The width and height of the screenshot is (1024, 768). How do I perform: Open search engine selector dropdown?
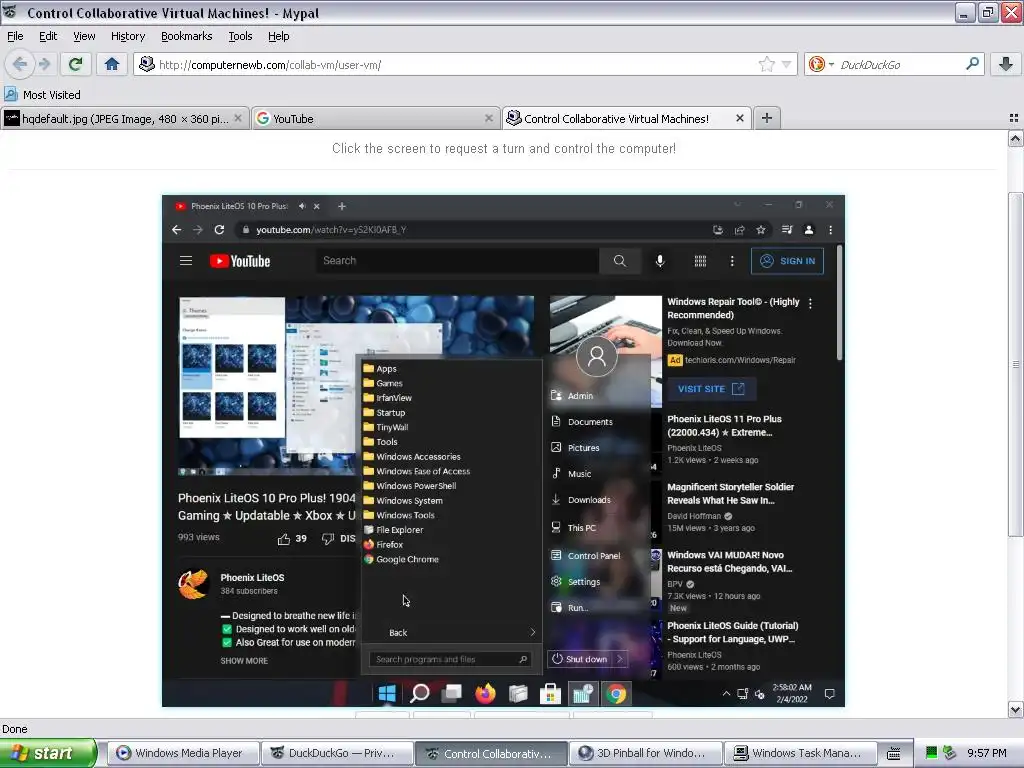tap(820, 64)
